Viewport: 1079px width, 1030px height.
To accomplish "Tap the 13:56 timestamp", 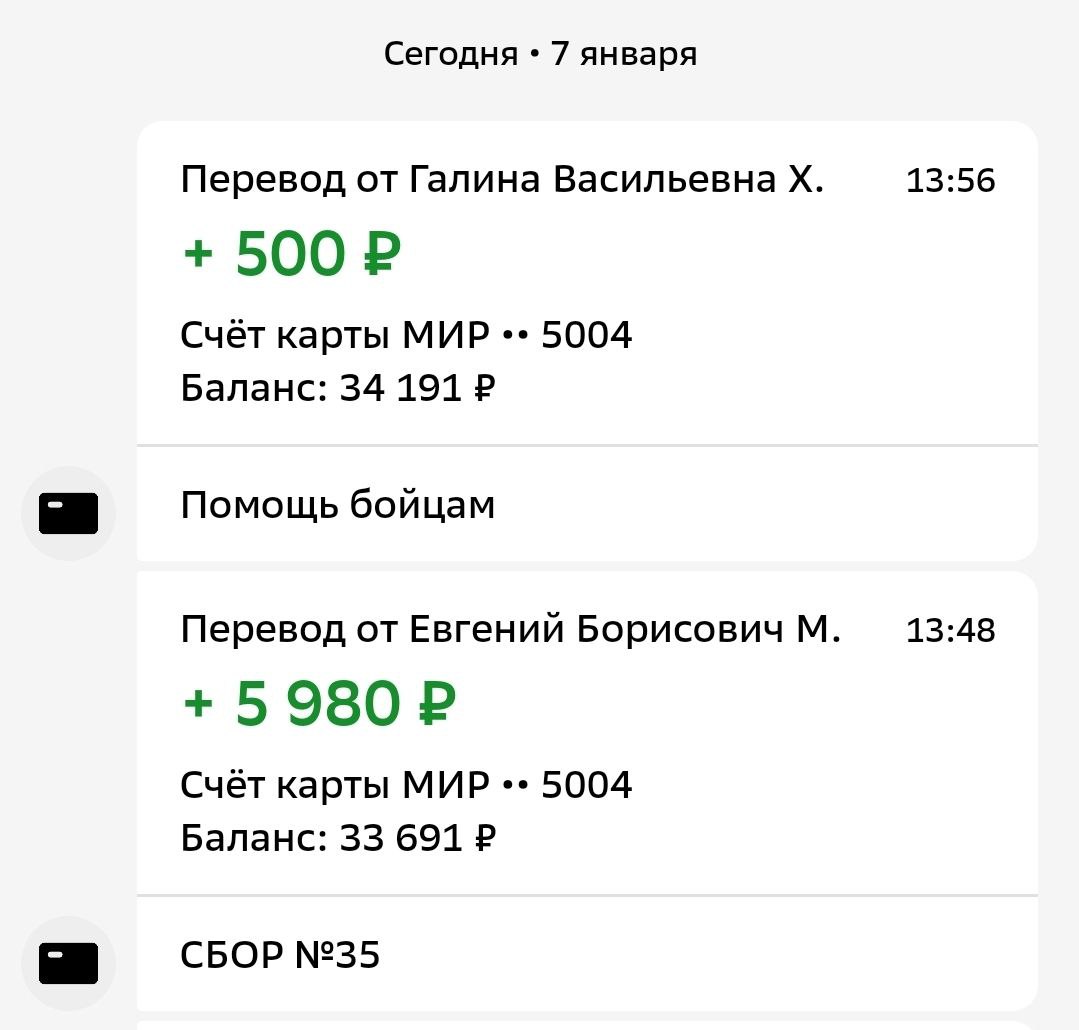I will pyautogui.click(x=950, y=181).
